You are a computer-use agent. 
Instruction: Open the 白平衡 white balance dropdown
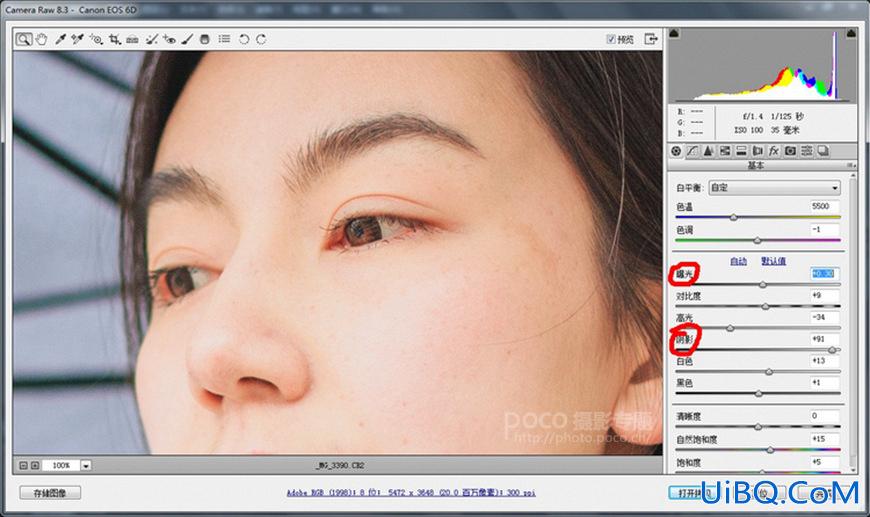coord(775,188)
